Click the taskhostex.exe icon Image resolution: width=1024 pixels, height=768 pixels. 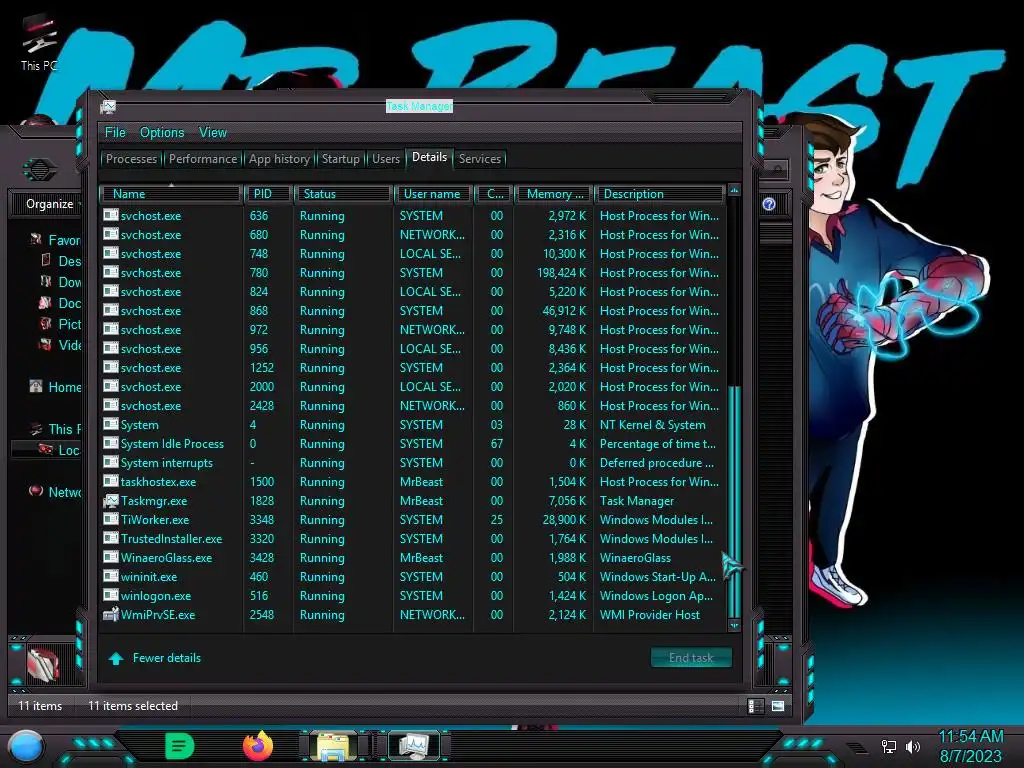click(x=111, y=481)
